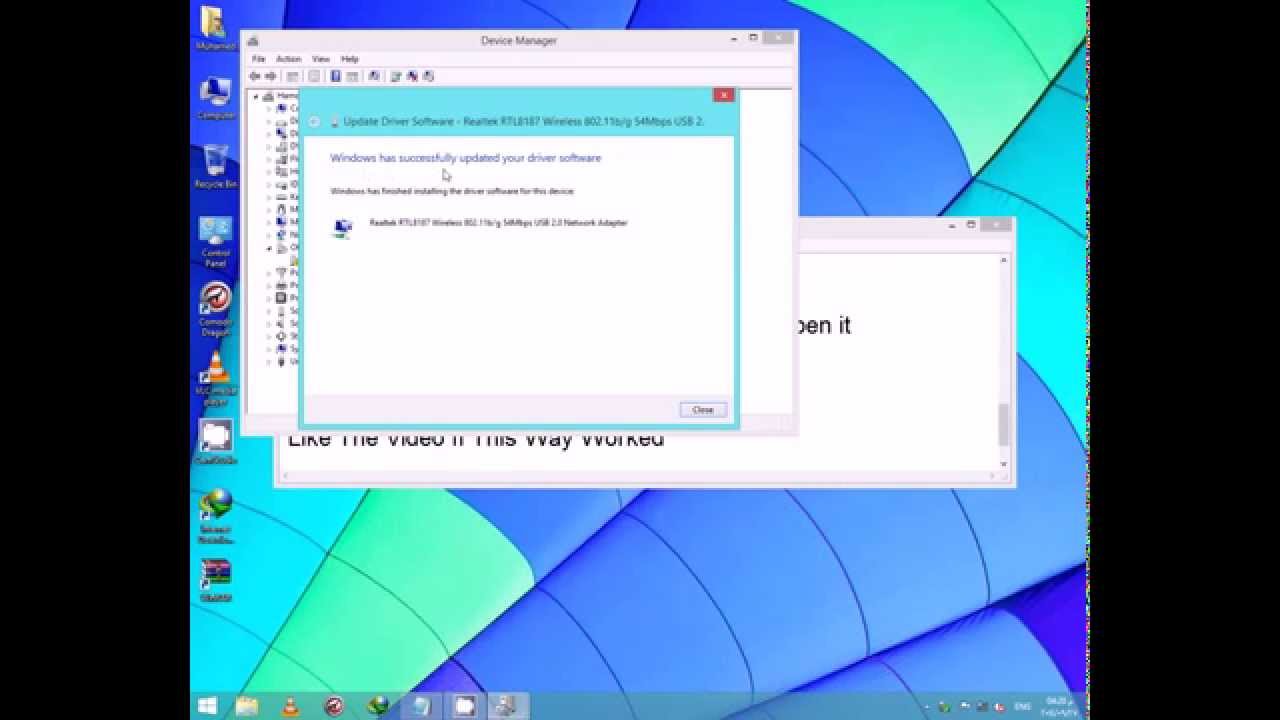Open the WinRAR desktop icon
The image size is (1280, 720).
[x=215, y=580]
